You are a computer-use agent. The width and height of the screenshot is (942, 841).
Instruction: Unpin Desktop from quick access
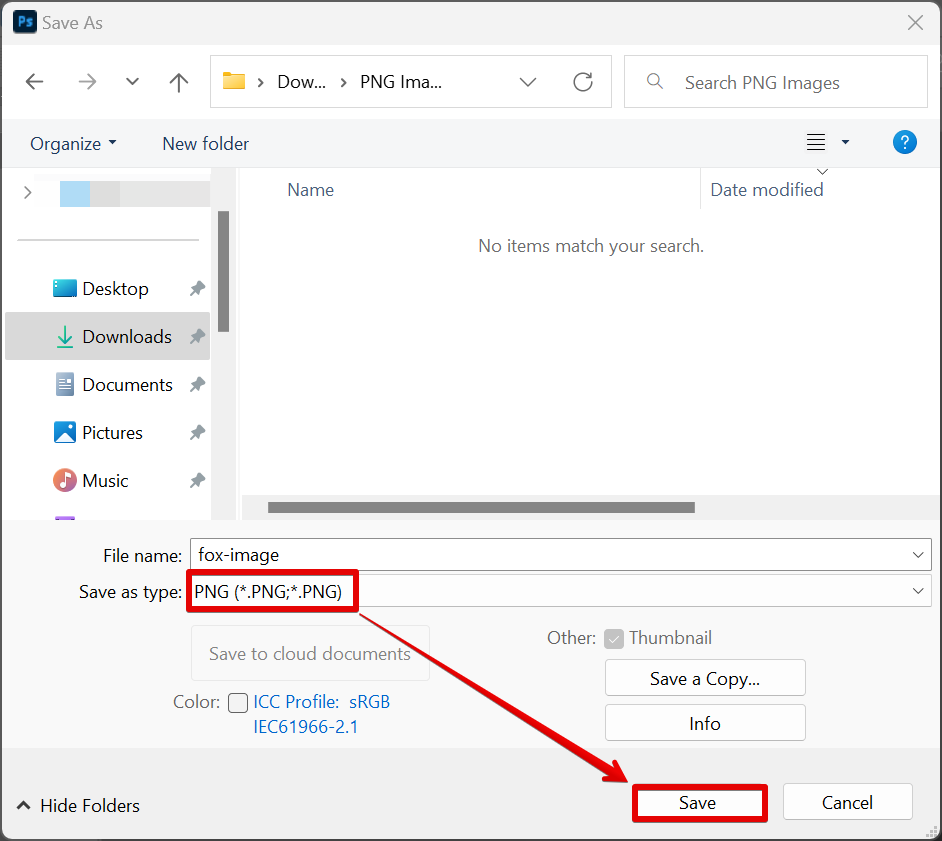point(197,289)
